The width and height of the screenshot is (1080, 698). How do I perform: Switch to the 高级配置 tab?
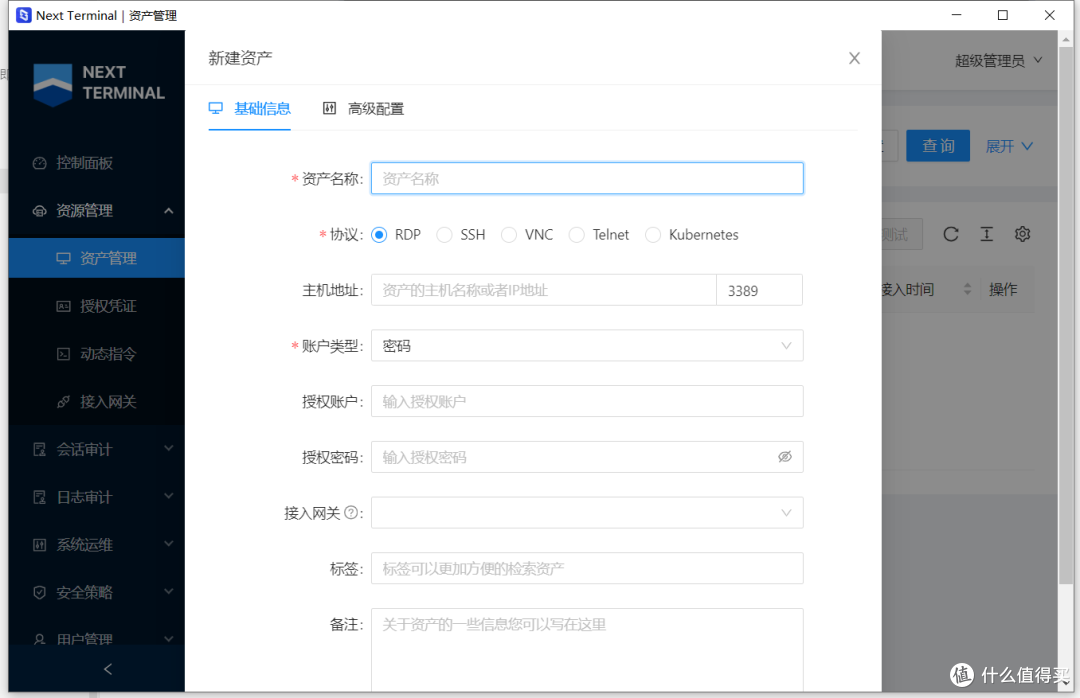363,108
